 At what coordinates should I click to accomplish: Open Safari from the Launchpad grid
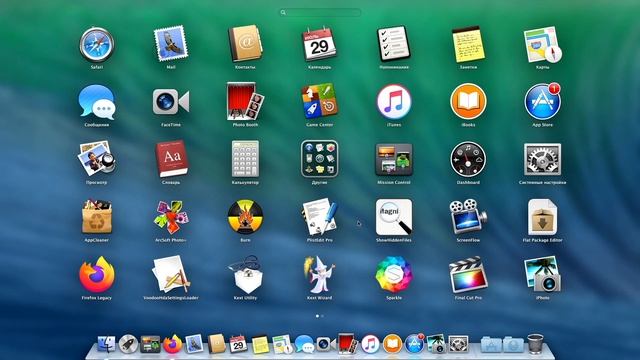[x=97, y=44]
